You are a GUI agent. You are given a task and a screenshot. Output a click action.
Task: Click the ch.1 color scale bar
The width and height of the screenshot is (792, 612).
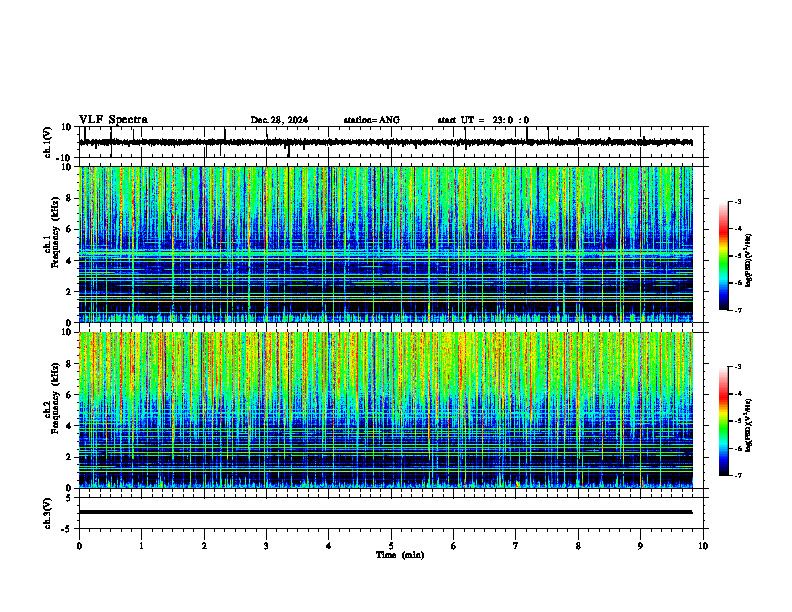pos(724,256)
